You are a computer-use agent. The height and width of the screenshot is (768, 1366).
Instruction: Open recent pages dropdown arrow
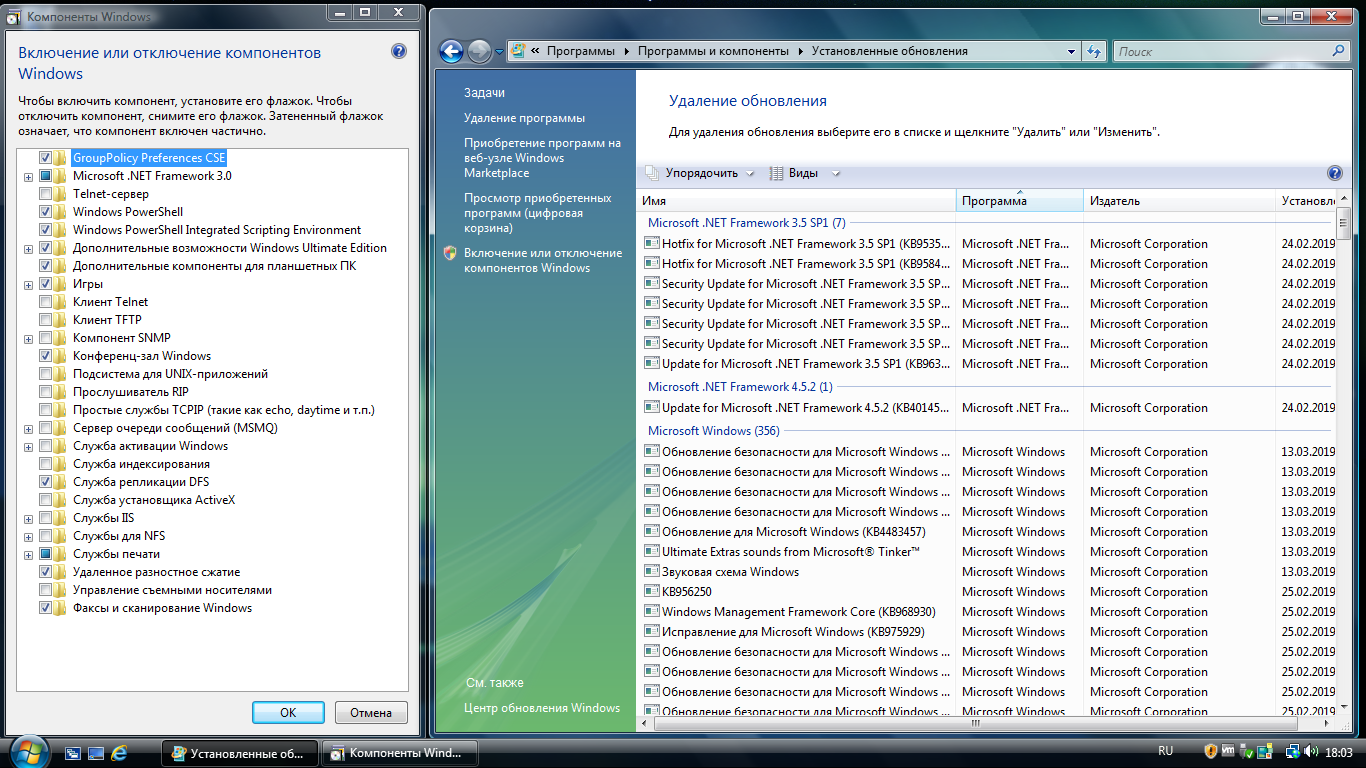(x=499, y=51)
